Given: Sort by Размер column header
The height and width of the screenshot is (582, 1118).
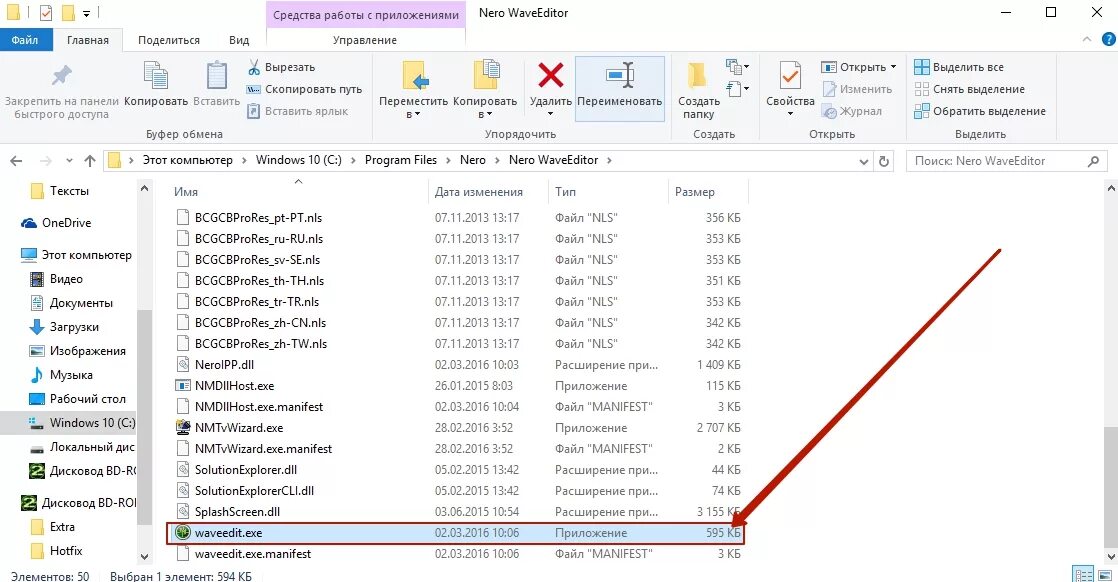Looking at the screenshot, I should (695, 192).
